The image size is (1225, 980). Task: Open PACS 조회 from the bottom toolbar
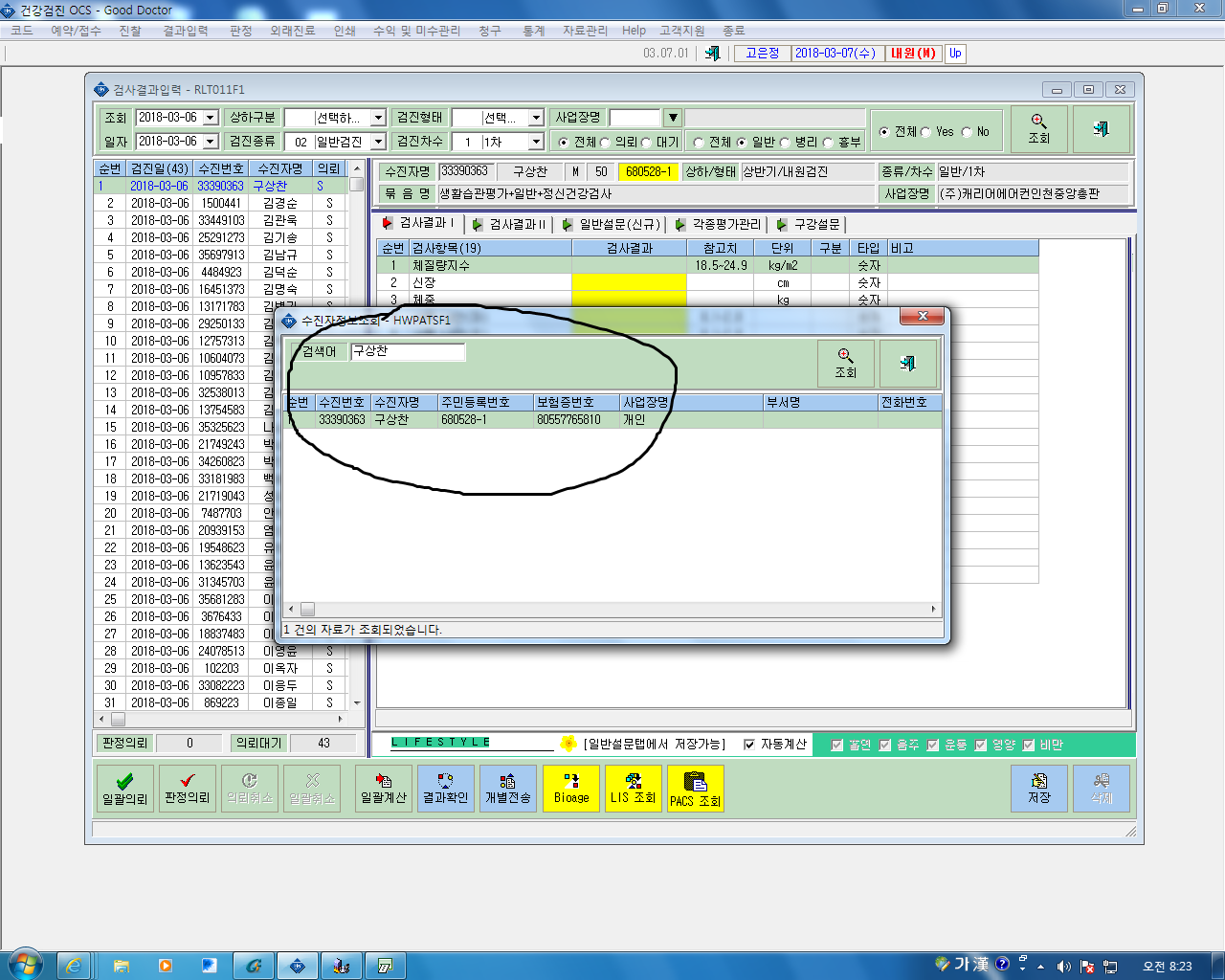coord(696,789)
